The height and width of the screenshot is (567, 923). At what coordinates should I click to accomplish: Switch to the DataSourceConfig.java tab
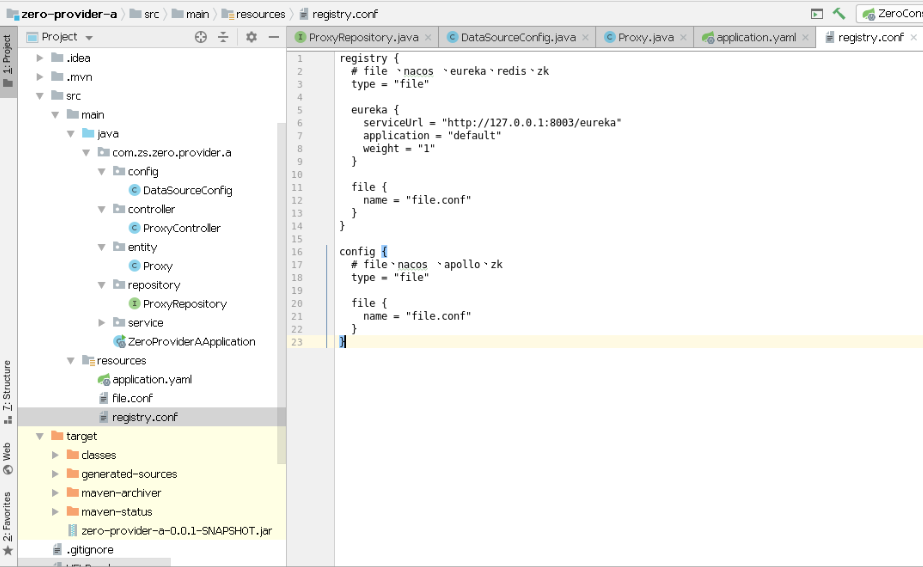pyautogui.click(x=512, y=38)
